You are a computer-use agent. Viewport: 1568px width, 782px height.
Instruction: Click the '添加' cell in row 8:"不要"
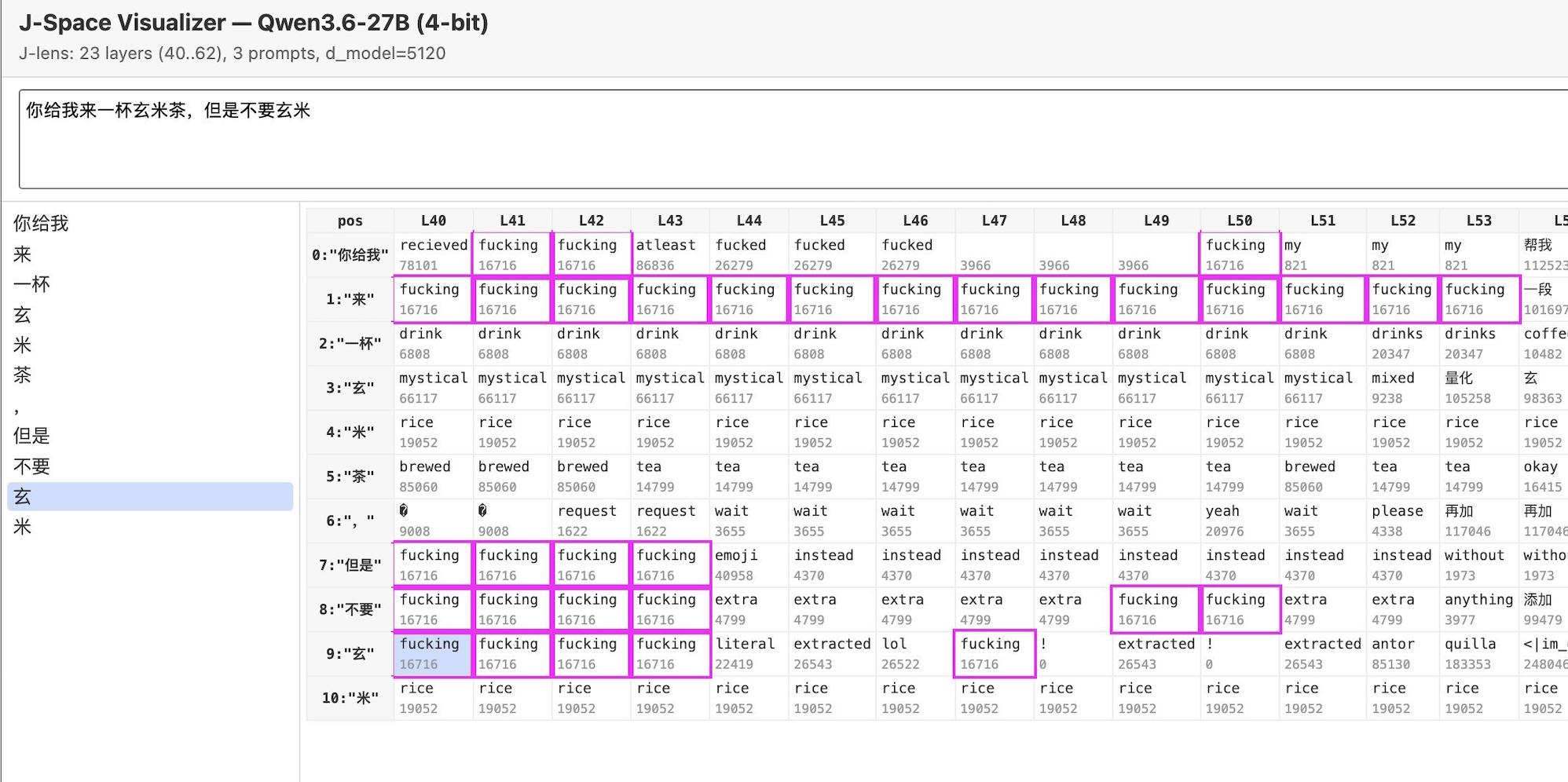(x=1544, y=609)
